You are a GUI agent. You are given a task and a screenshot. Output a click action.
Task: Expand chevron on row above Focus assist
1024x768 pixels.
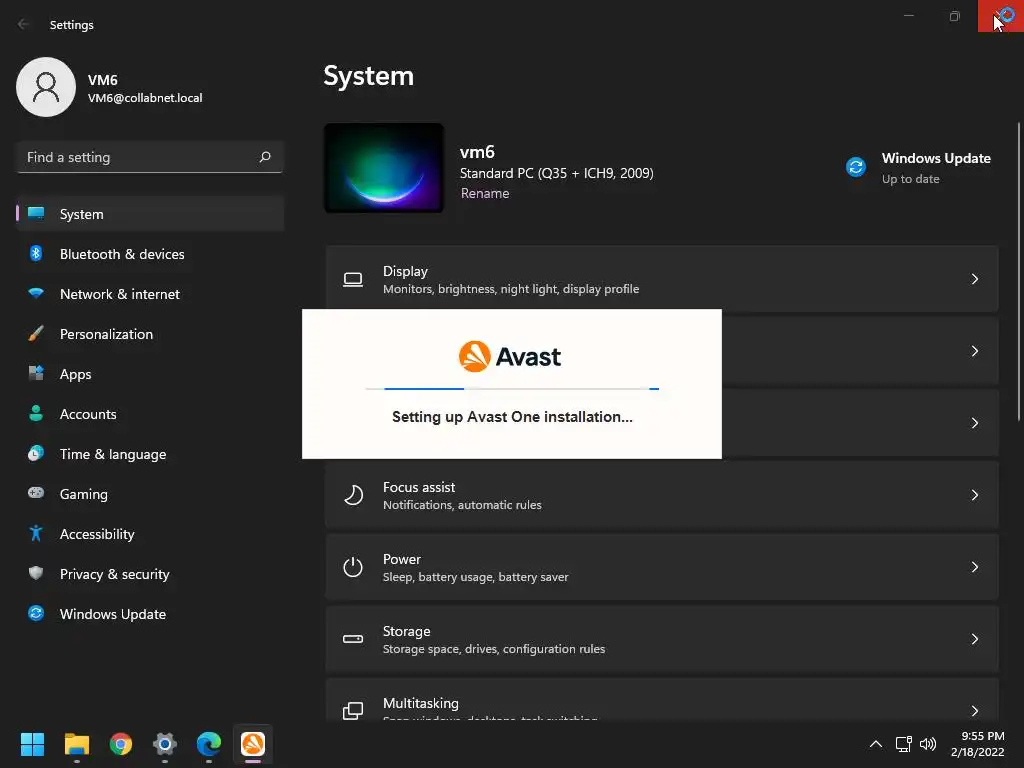tap(974, 423)
